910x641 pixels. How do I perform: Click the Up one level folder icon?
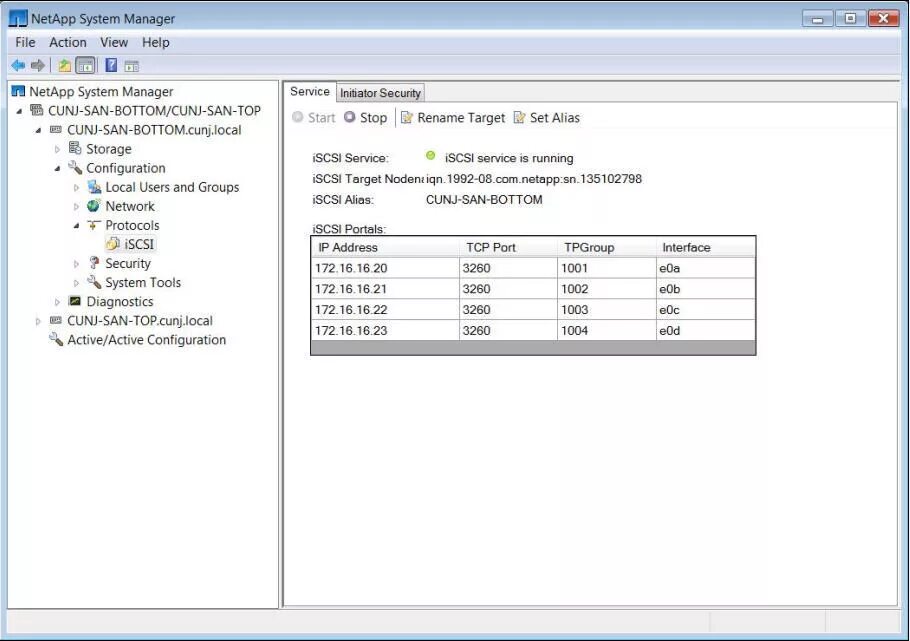(64, 66)
